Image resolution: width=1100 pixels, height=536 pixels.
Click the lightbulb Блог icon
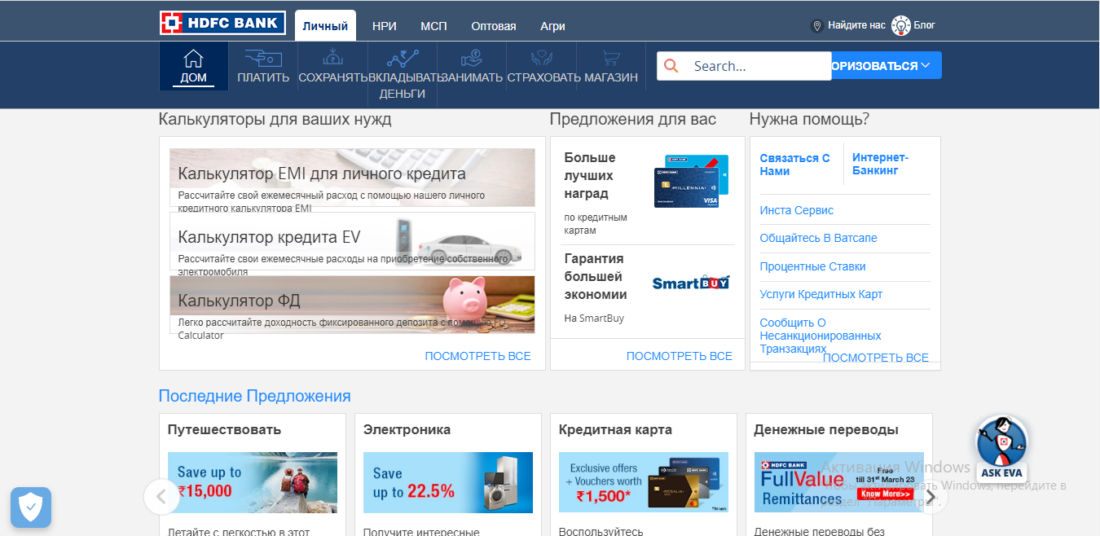[901, 26]
